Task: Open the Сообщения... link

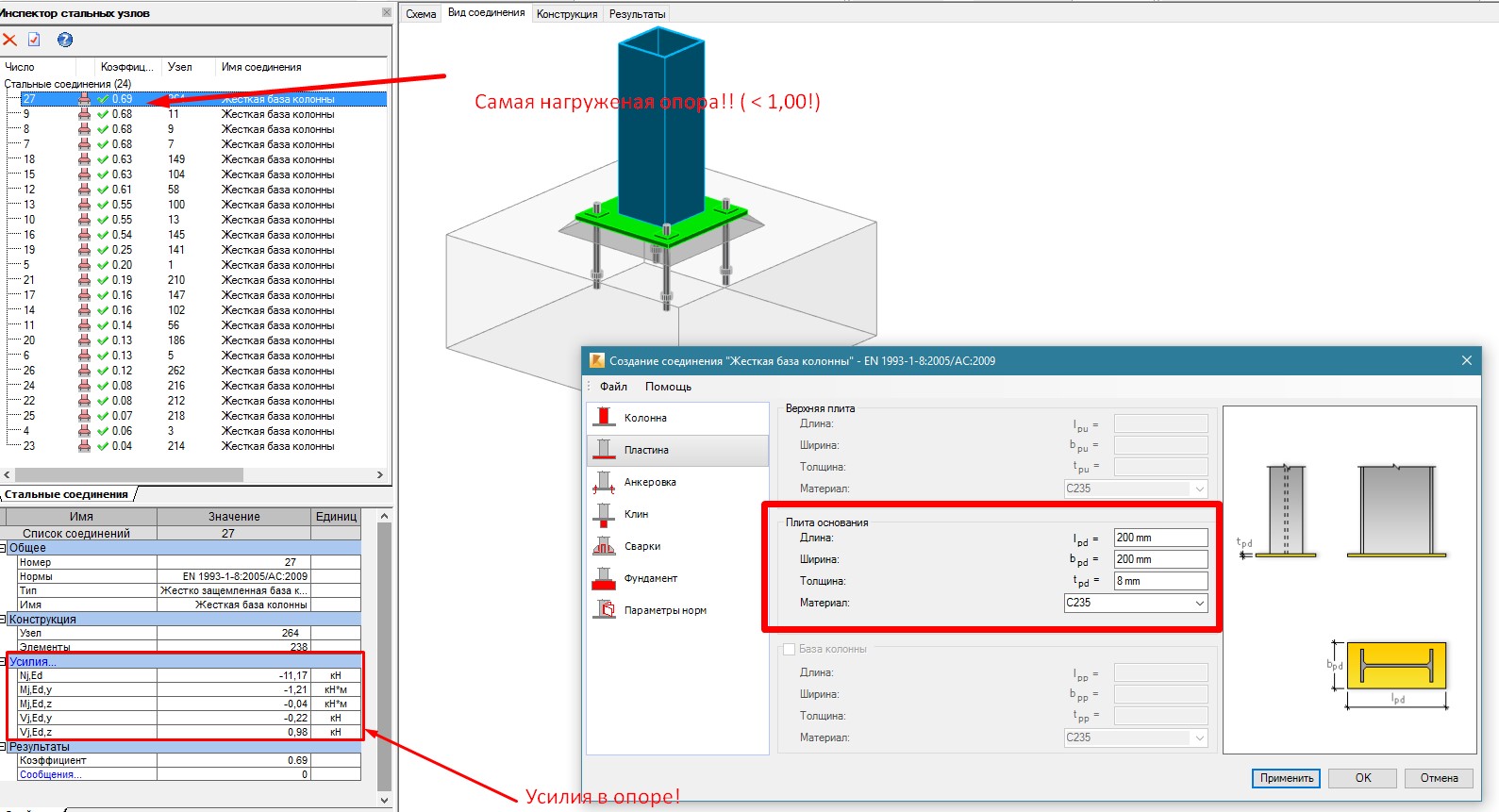Action: [51, 774]
